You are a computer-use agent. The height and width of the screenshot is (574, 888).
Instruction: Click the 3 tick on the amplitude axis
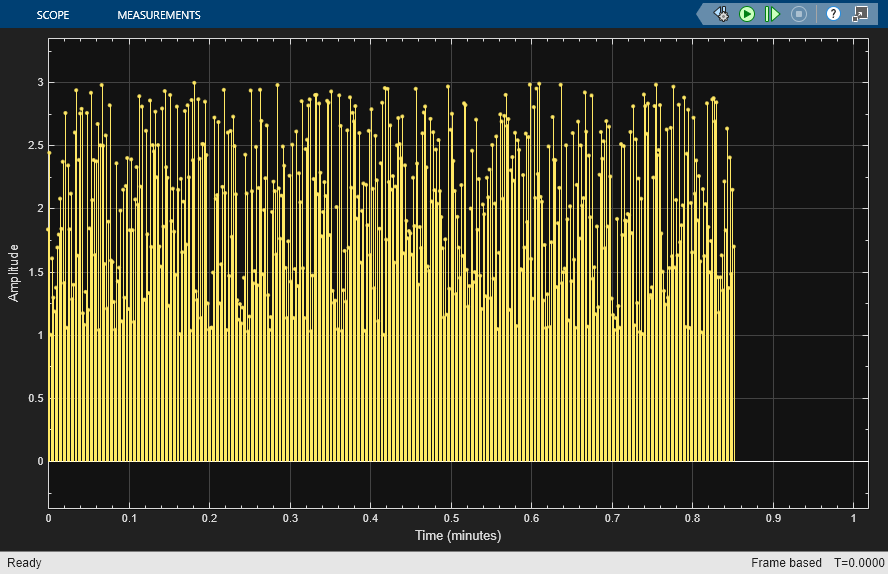click(x=40, y=83)
